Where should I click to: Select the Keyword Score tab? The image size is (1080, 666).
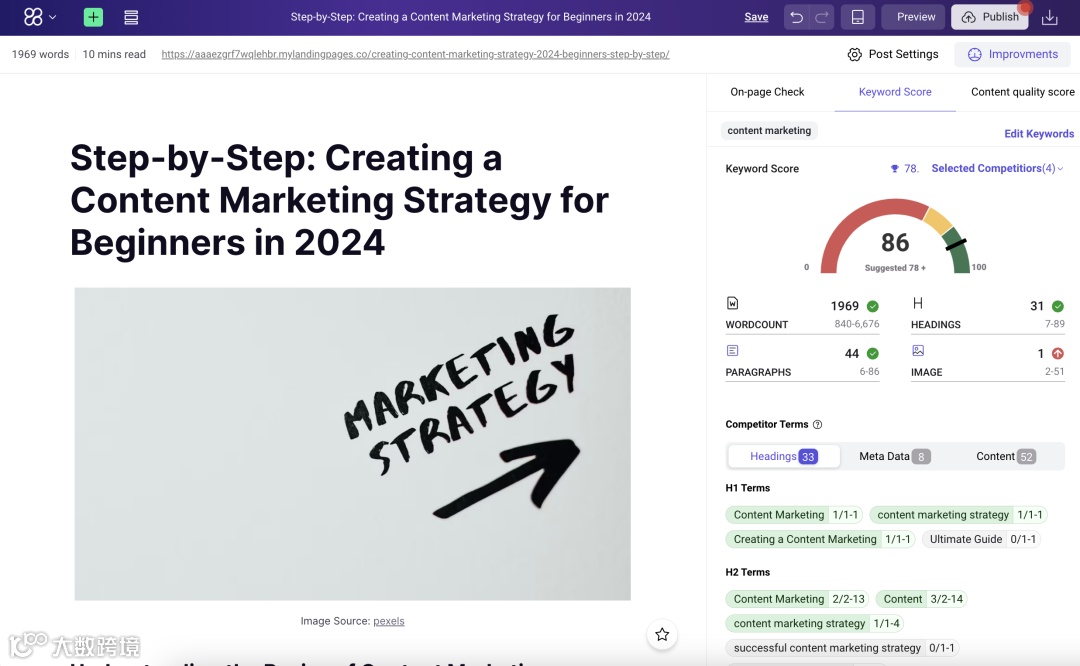(x=895, y=92)
